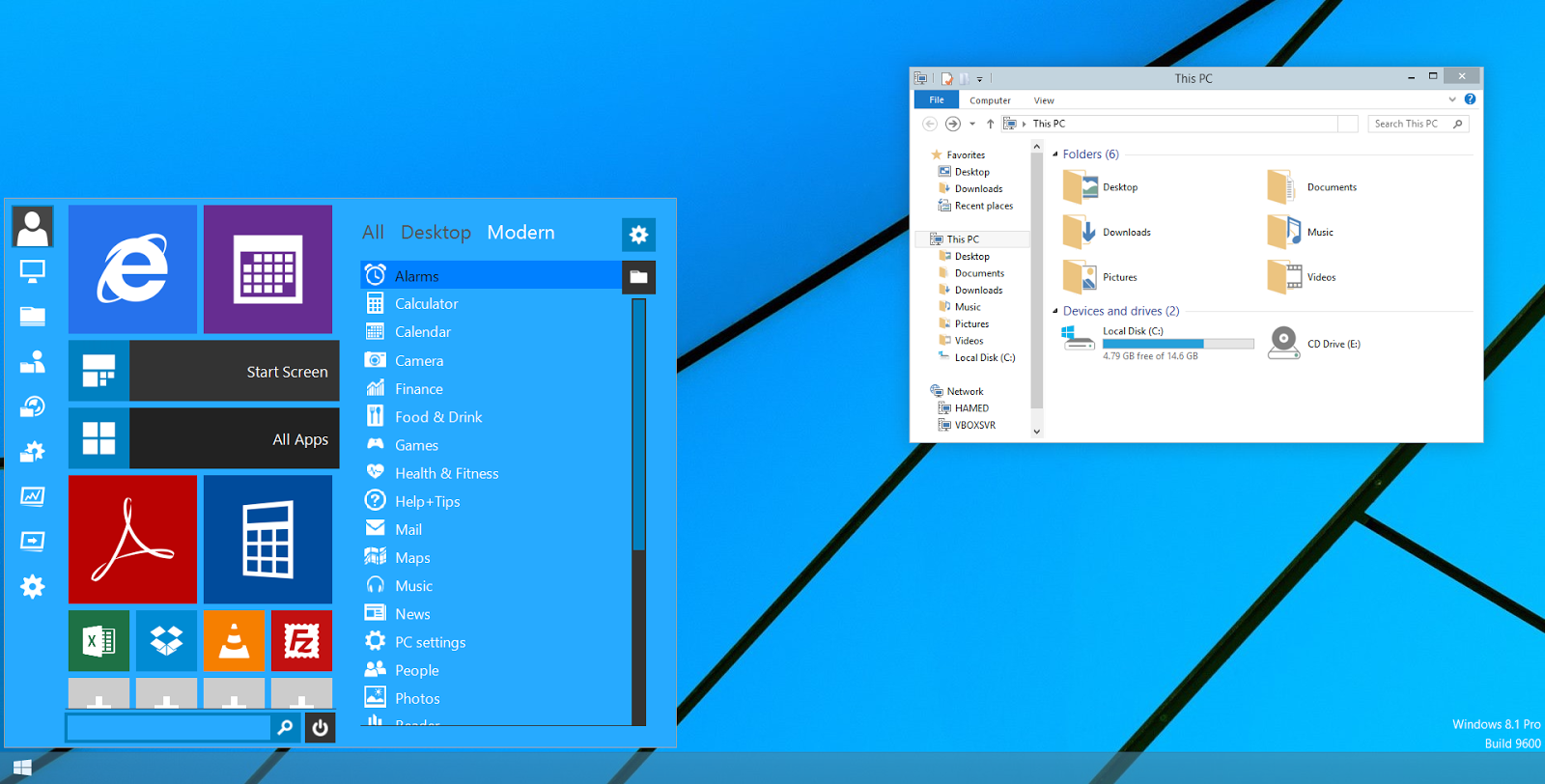1545x784 pixels.
Task: Click the gear icon at sidebar bottom
Action: point(32,586)
